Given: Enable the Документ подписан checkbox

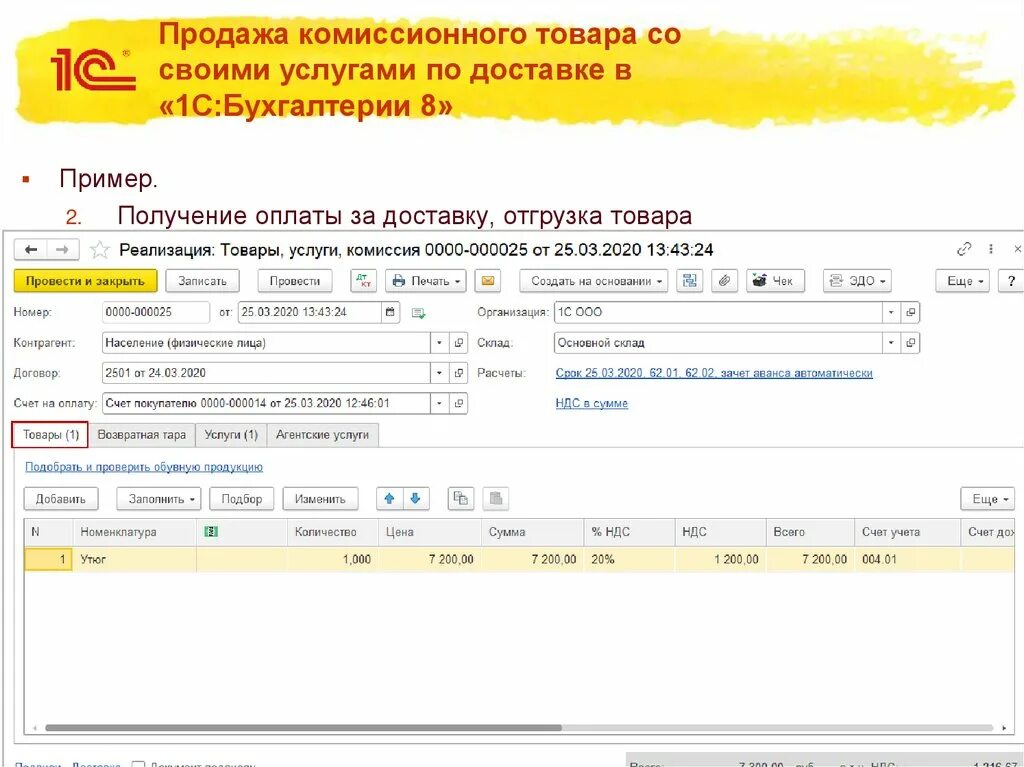Looking at the screenshot, I should pos(135,762).
